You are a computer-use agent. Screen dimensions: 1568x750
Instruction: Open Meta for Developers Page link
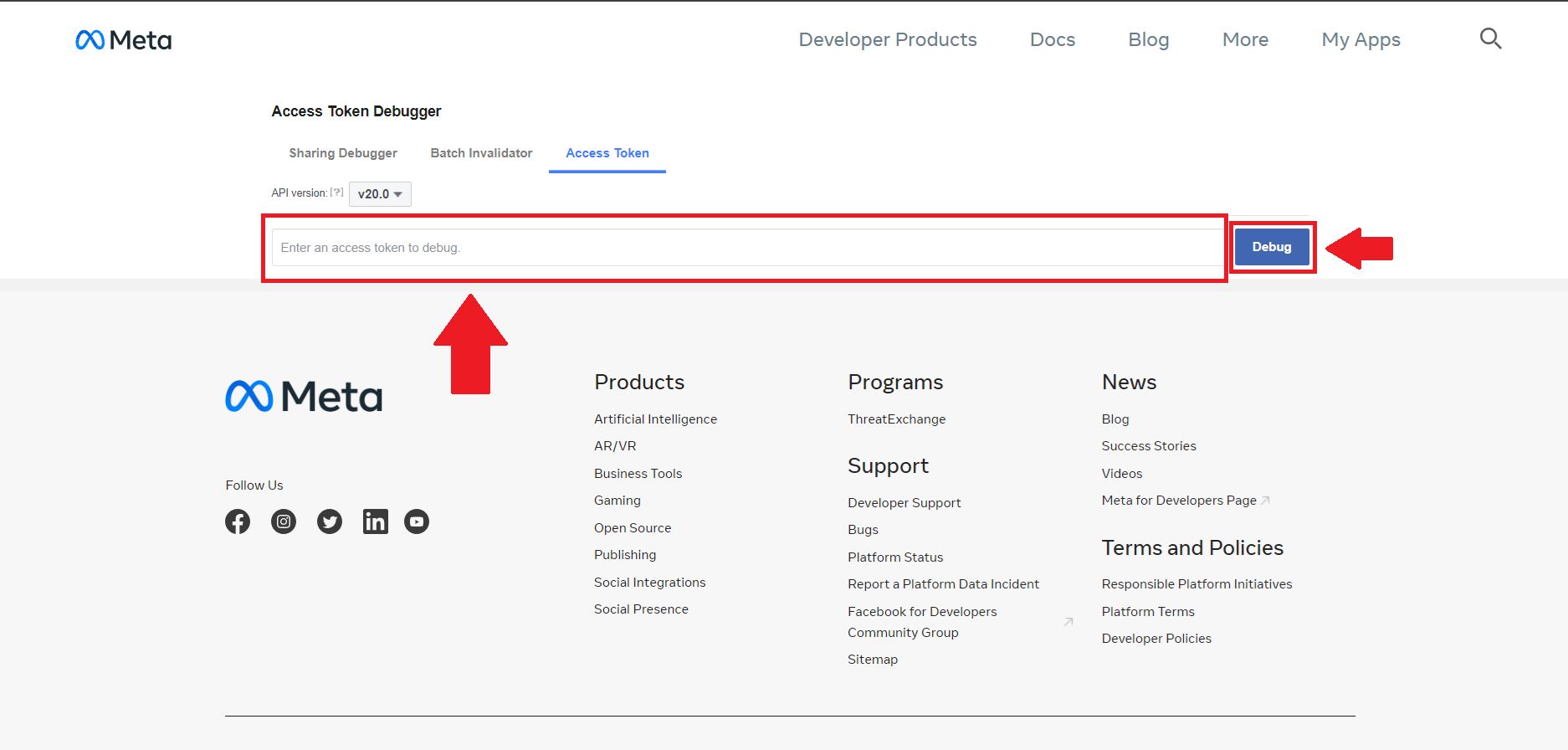click(1179, 501)
